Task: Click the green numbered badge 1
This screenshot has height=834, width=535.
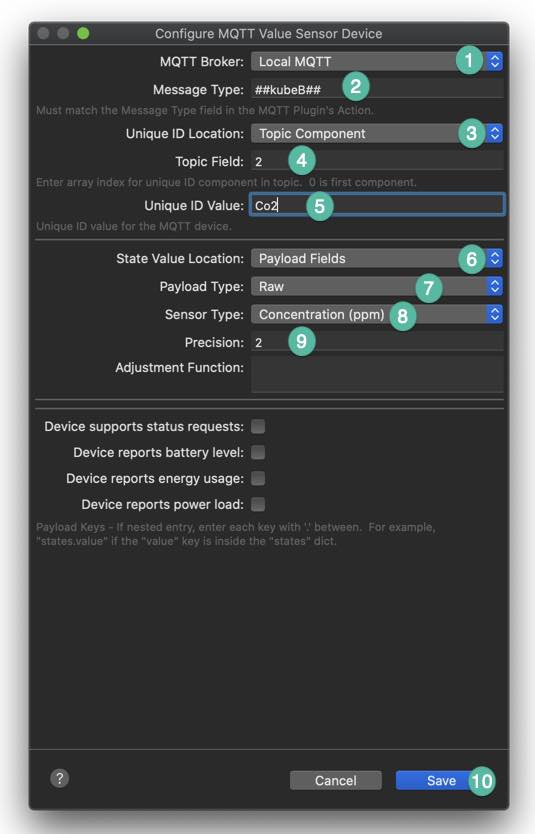Action: (469, 61)
